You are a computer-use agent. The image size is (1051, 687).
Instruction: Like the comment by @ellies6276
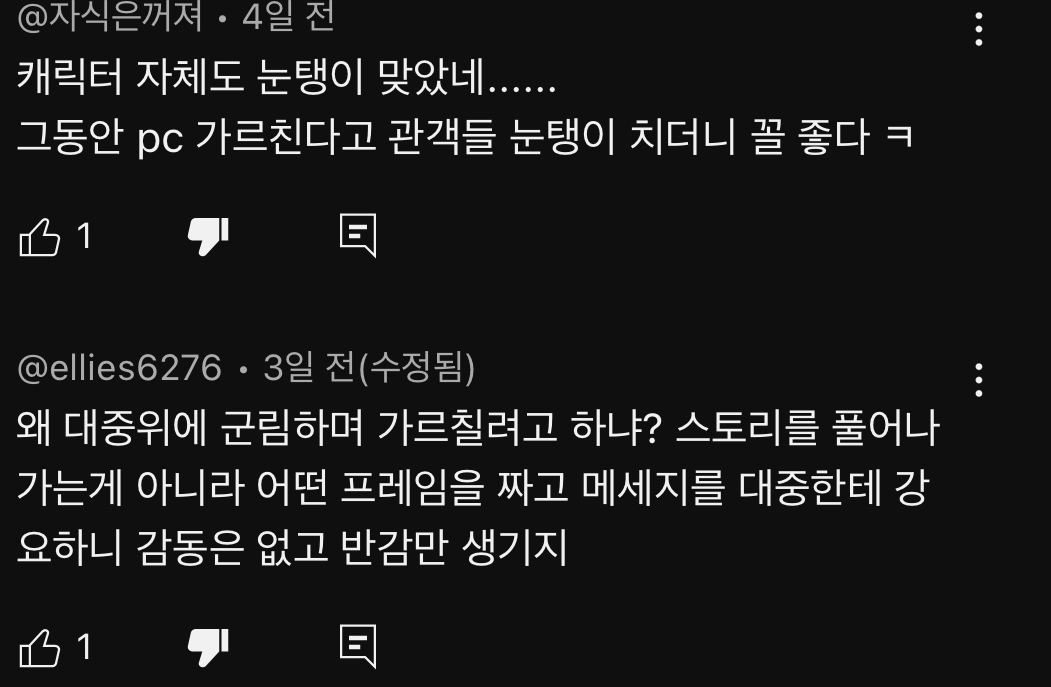pos(40,647)
